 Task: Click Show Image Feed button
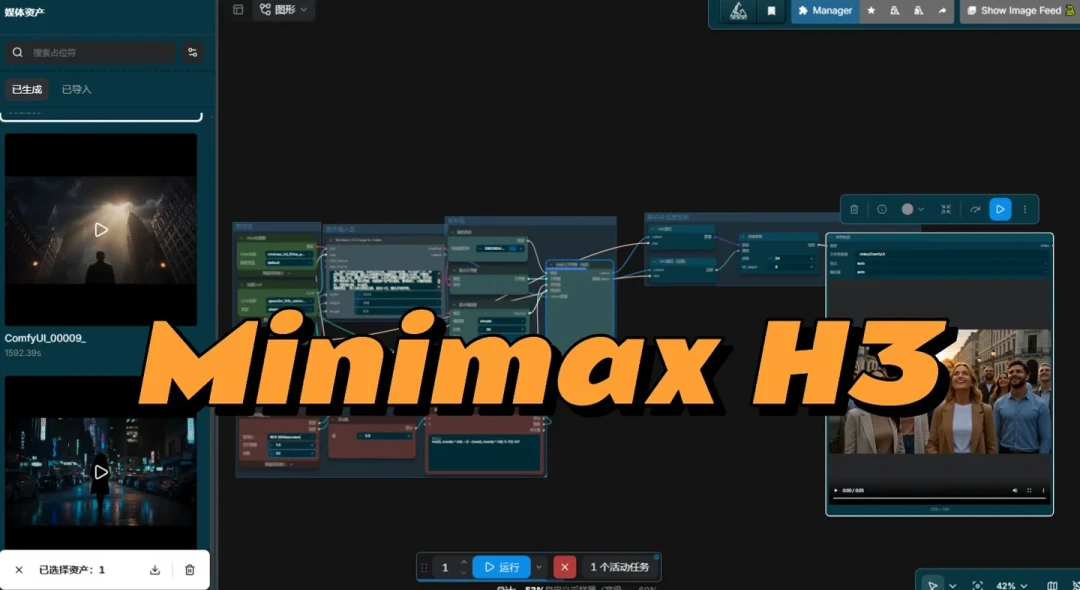[x=1020, y=11]
